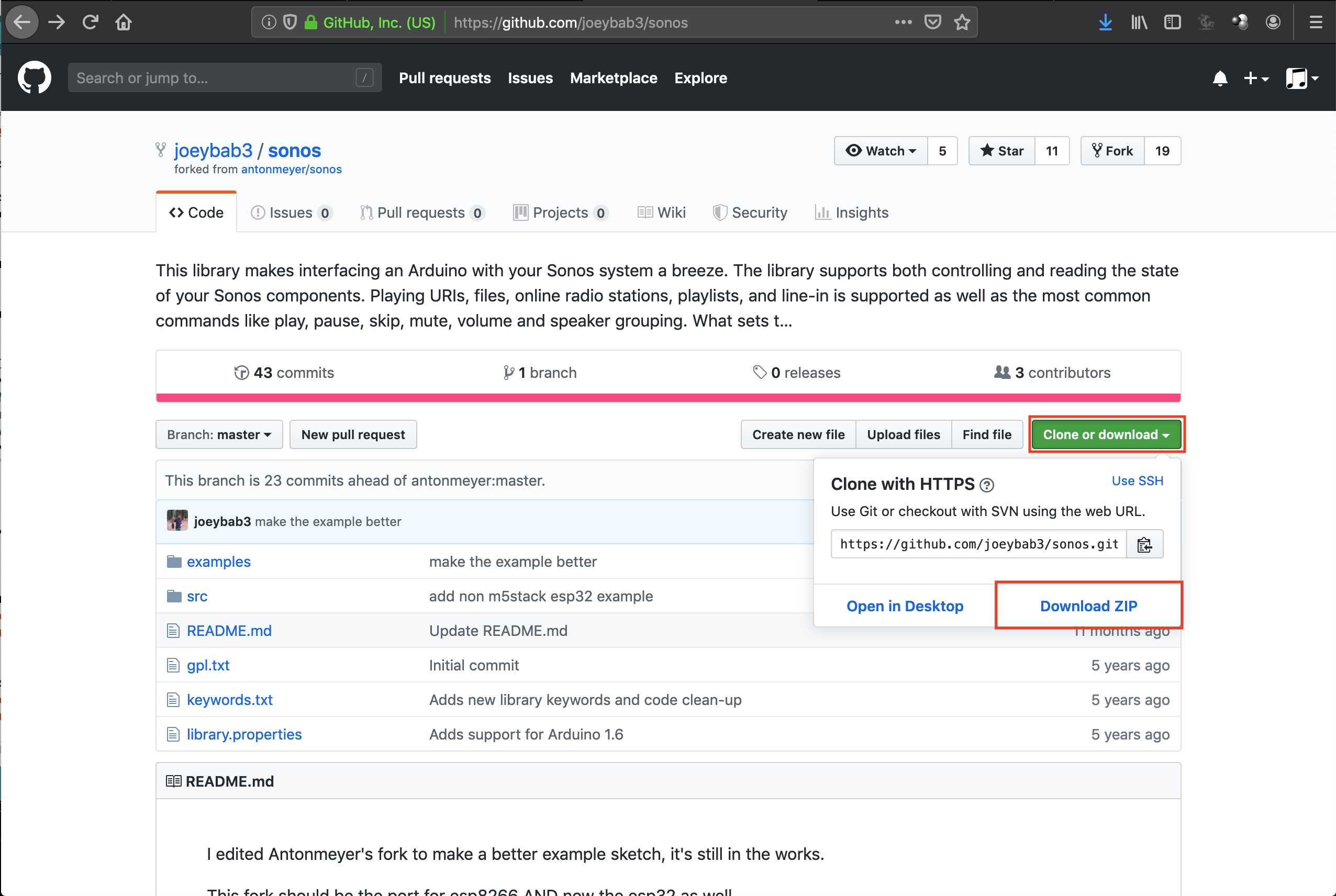Open the joeybab3 owner link
The width and height of the screenshot is (1336, 896).
213,150
